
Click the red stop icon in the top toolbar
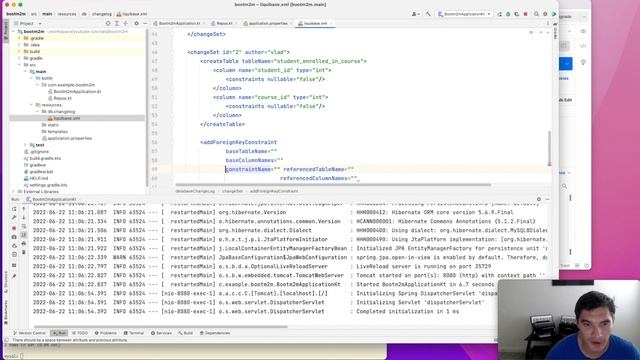click(526, 14)
